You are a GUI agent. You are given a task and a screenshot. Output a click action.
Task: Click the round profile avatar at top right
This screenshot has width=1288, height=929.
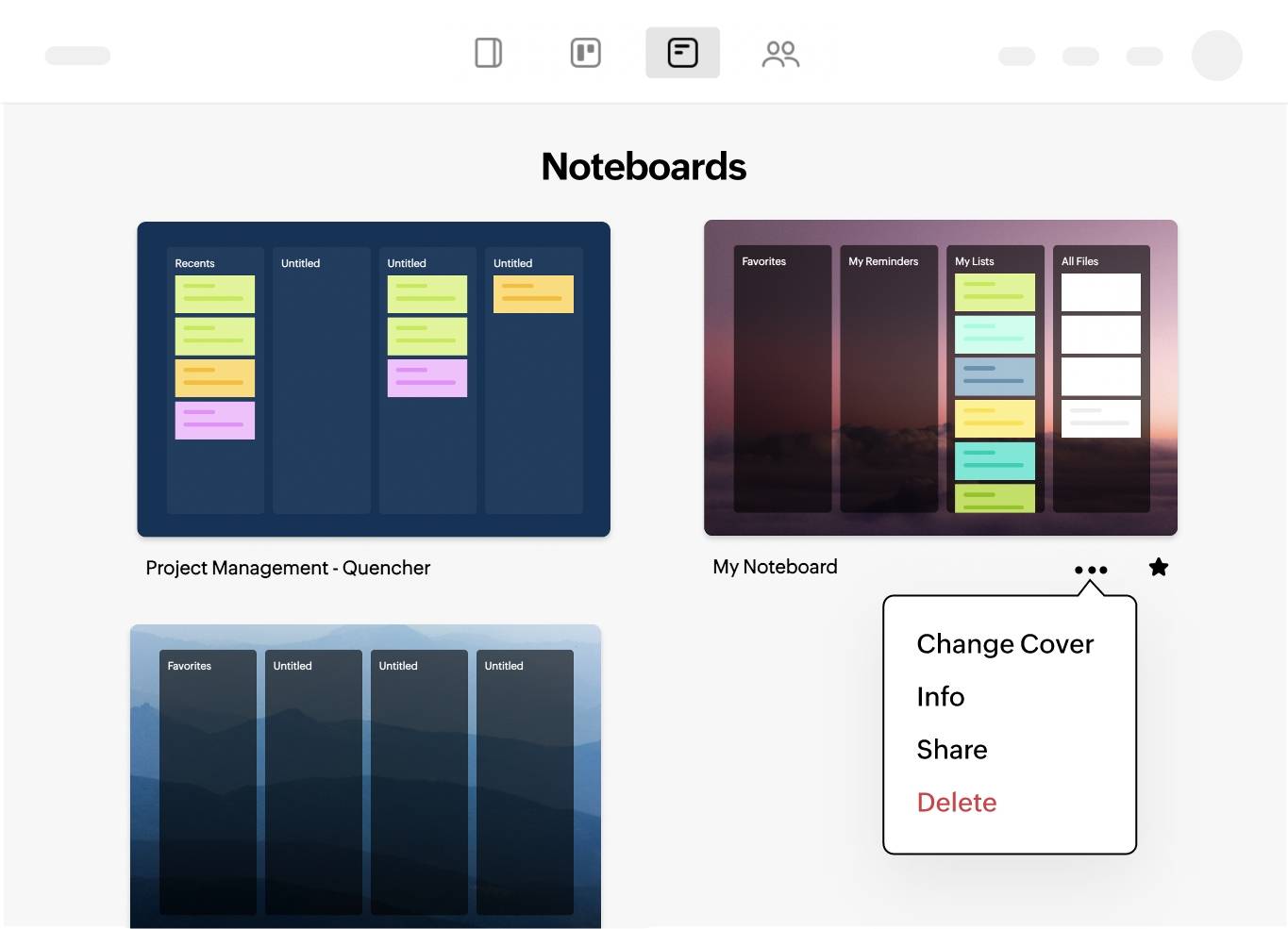point(1216,56)
